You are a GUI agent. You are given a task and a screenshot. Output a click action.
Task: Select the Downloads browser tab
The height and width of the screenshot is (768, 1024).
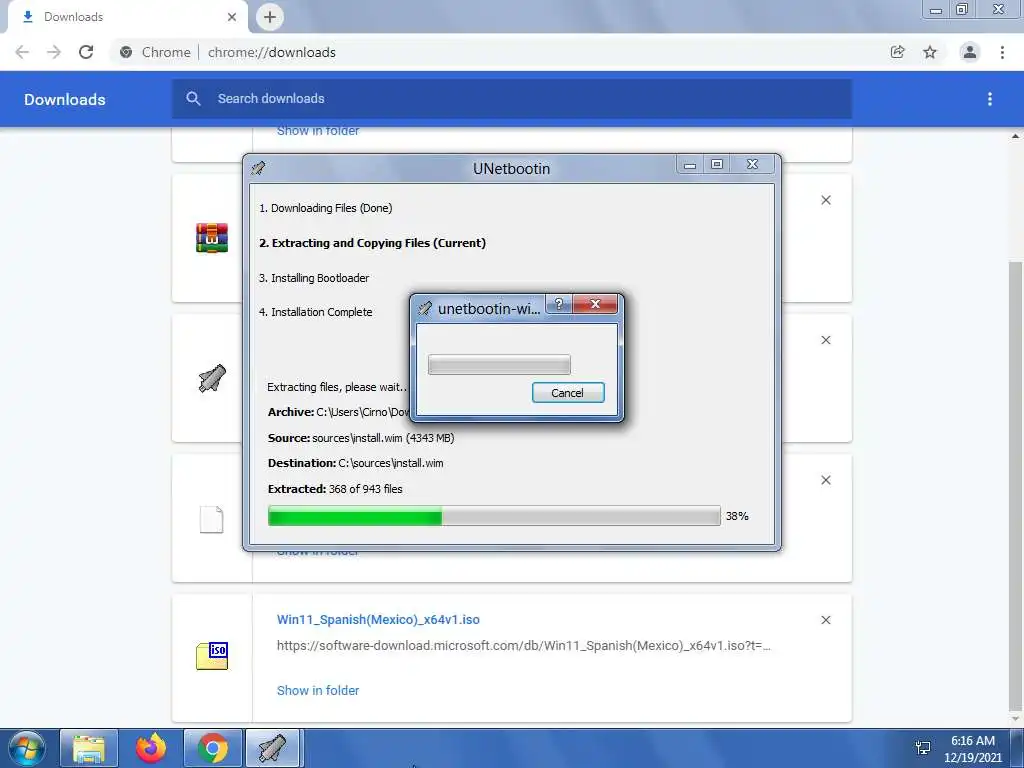point(127,17)
